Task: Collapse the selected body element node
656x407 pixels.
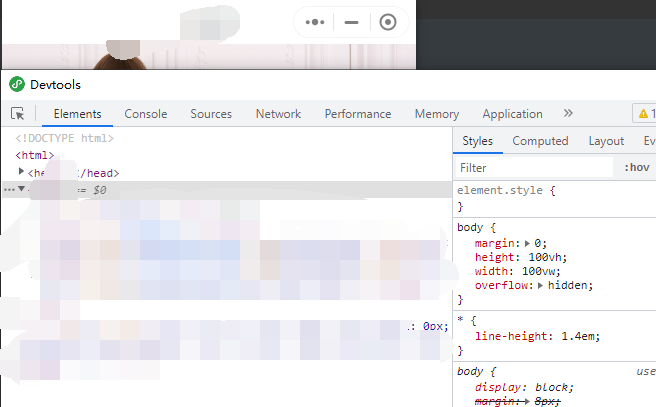Action: pyautogui.click(x=21, y=189)
